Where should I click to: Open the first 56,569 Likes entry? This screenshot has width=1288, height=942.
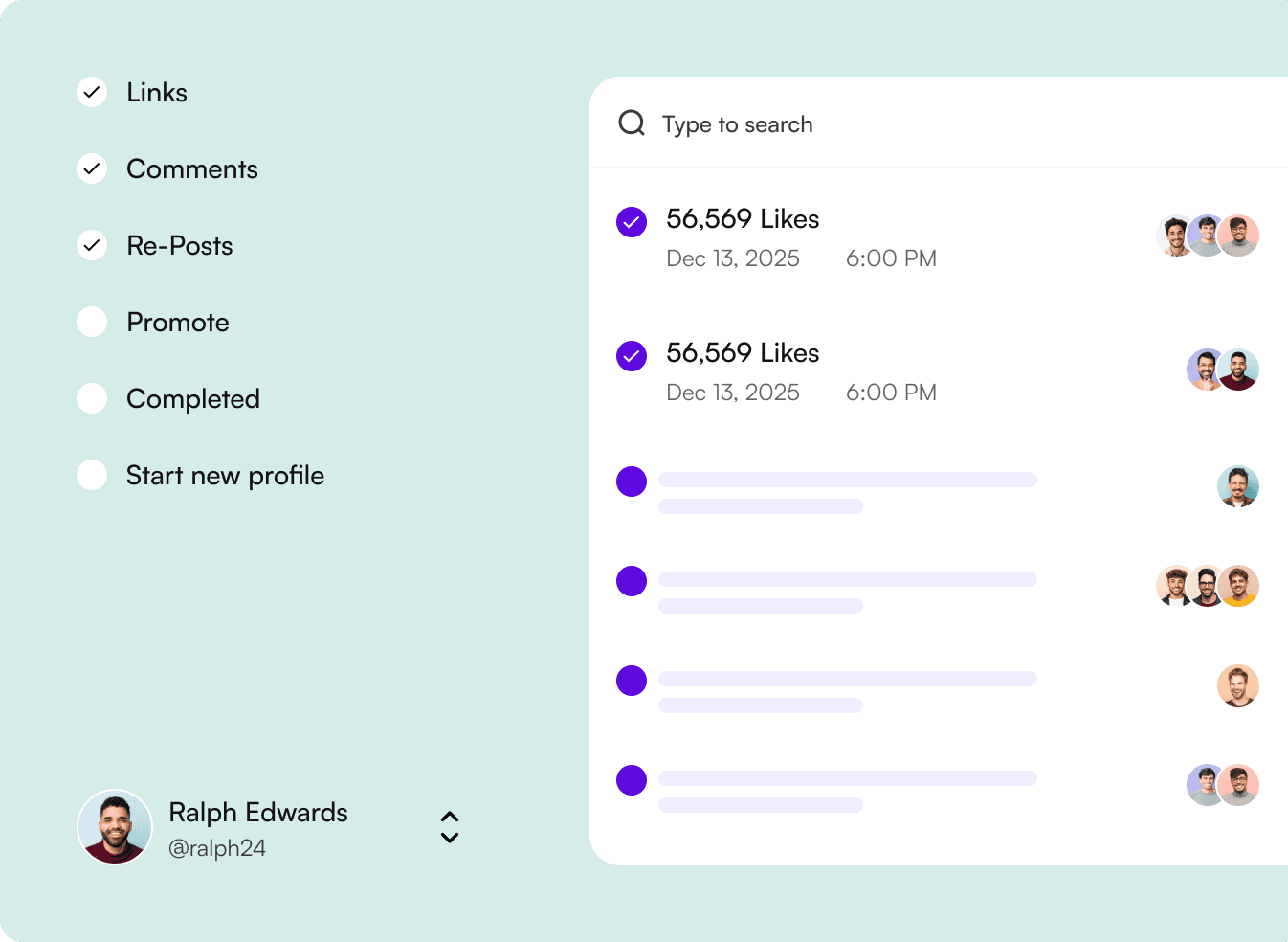[x=743, y=219]
